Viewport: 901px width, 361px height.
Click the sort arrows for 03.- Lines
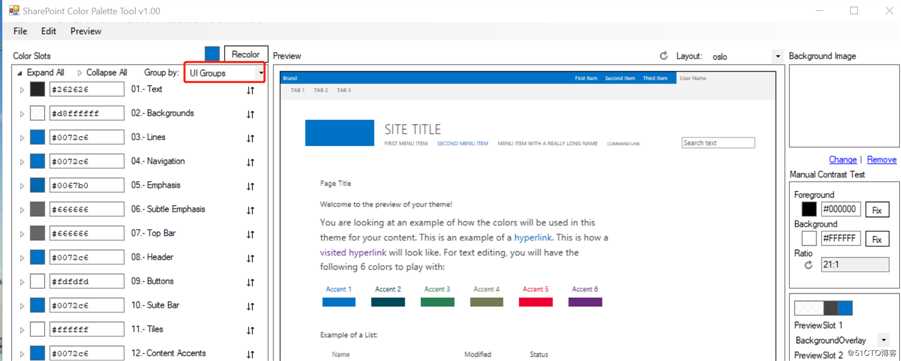point(250,139)
